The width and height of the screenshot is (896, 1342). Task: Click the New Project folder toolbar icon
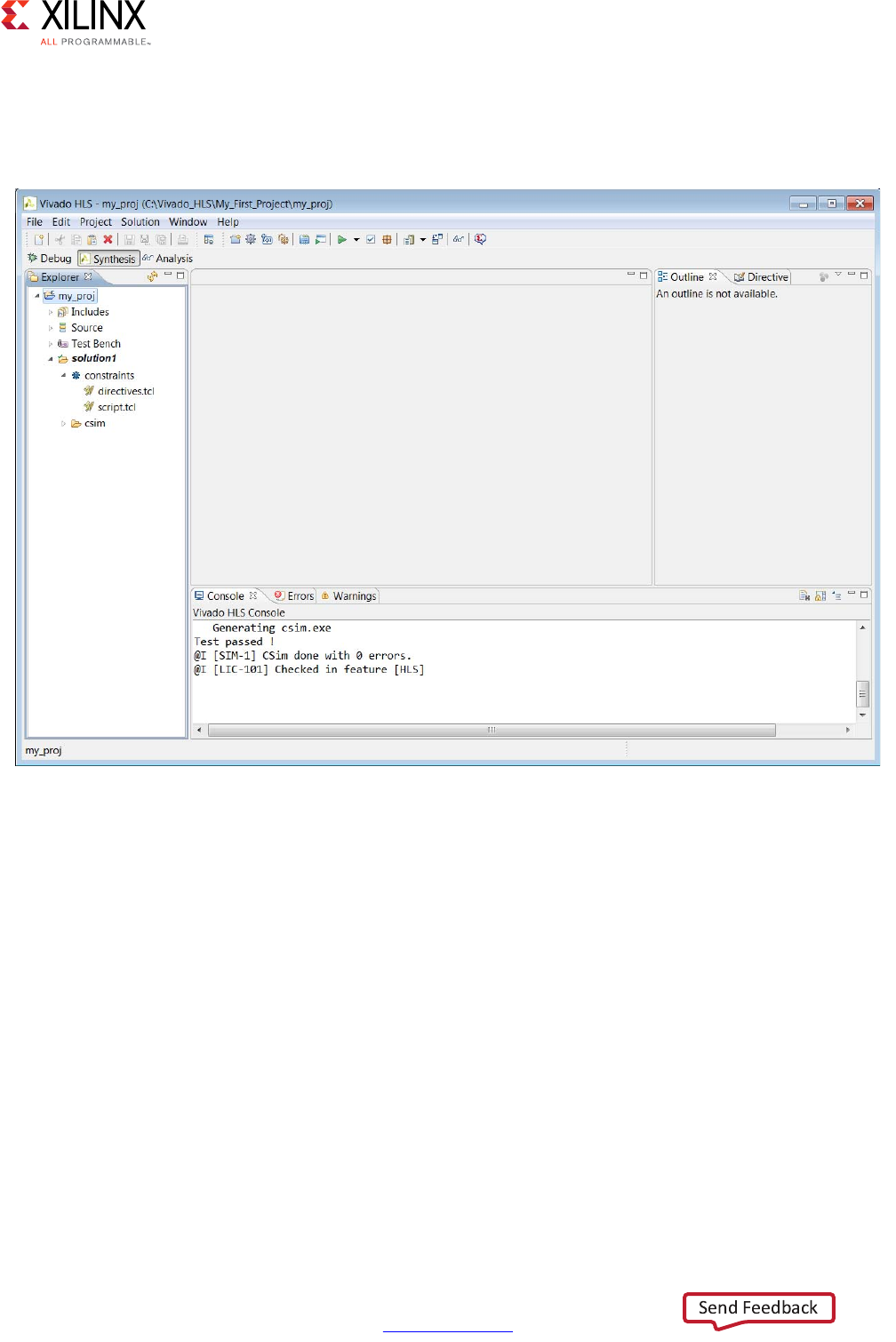coord(236,239)
